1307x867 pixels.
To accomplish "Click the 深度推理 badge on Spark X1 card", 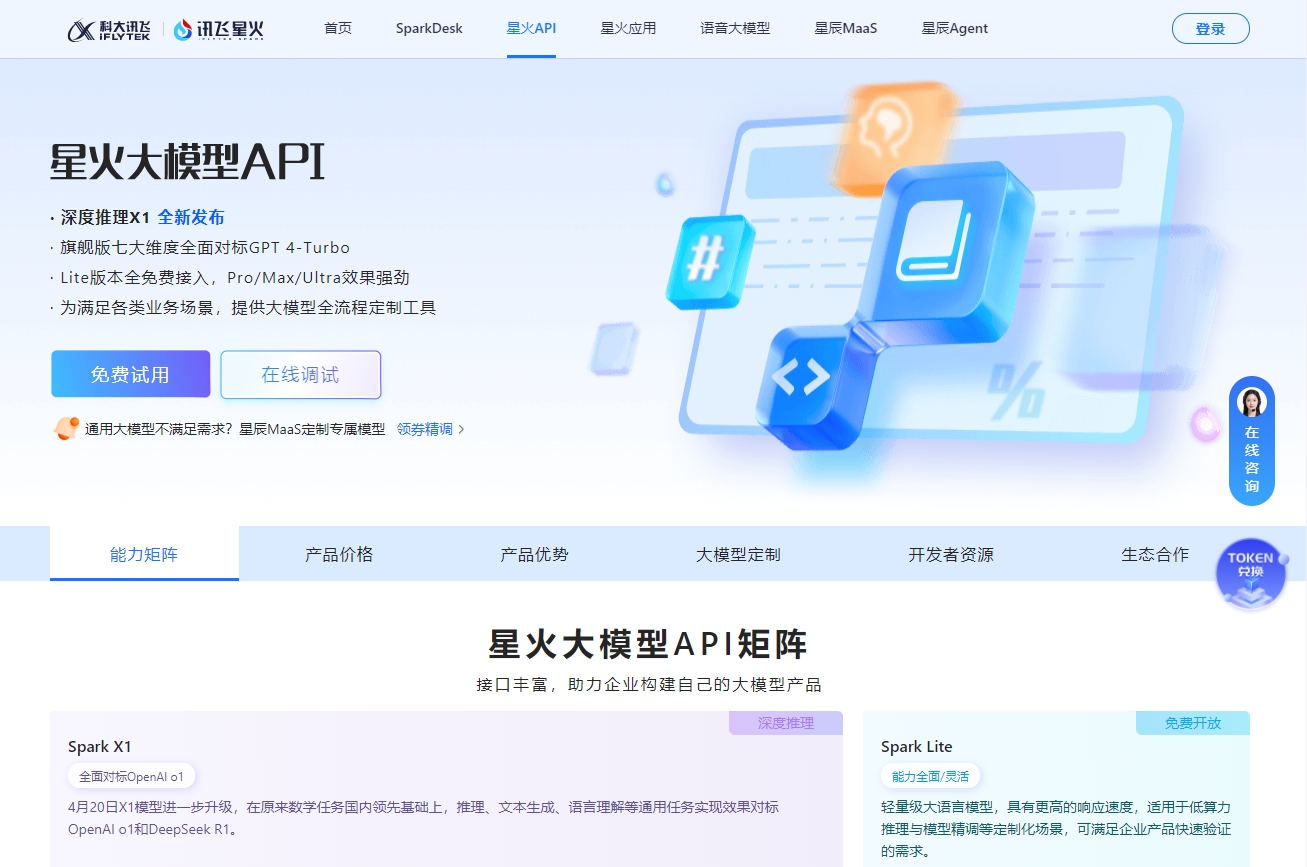I will (786, 723).
